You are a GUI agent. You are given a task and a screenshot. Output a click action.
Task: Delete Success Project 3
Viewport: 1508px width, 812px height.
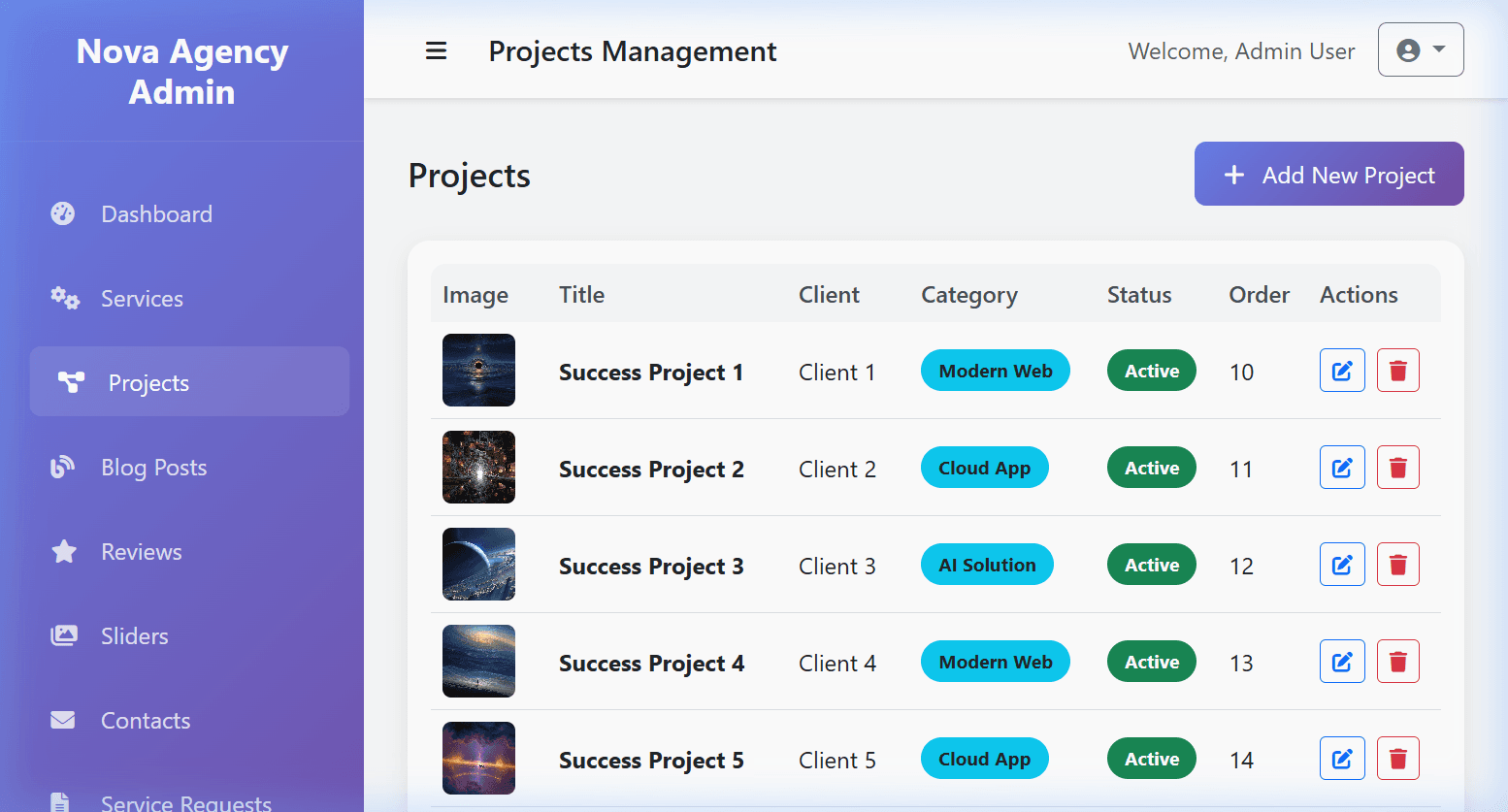(x=1398, y=565)
